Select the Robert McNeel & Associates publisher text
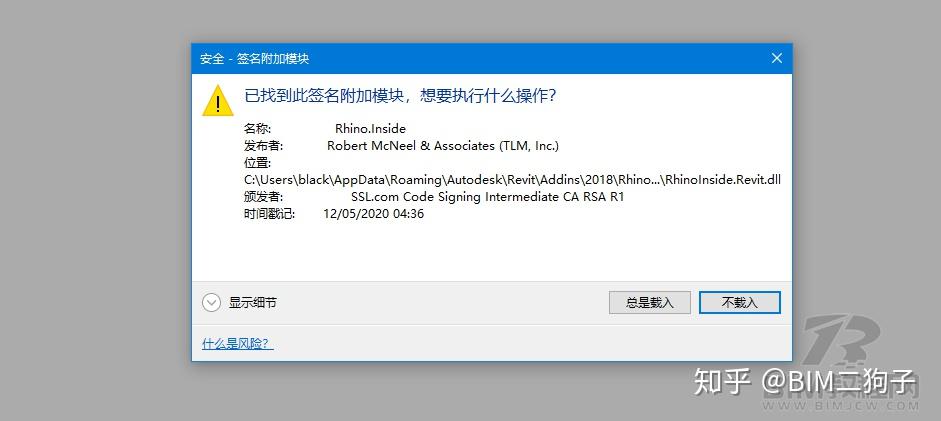The width and height of the screenshot is (941, 421). pos(442,146)
